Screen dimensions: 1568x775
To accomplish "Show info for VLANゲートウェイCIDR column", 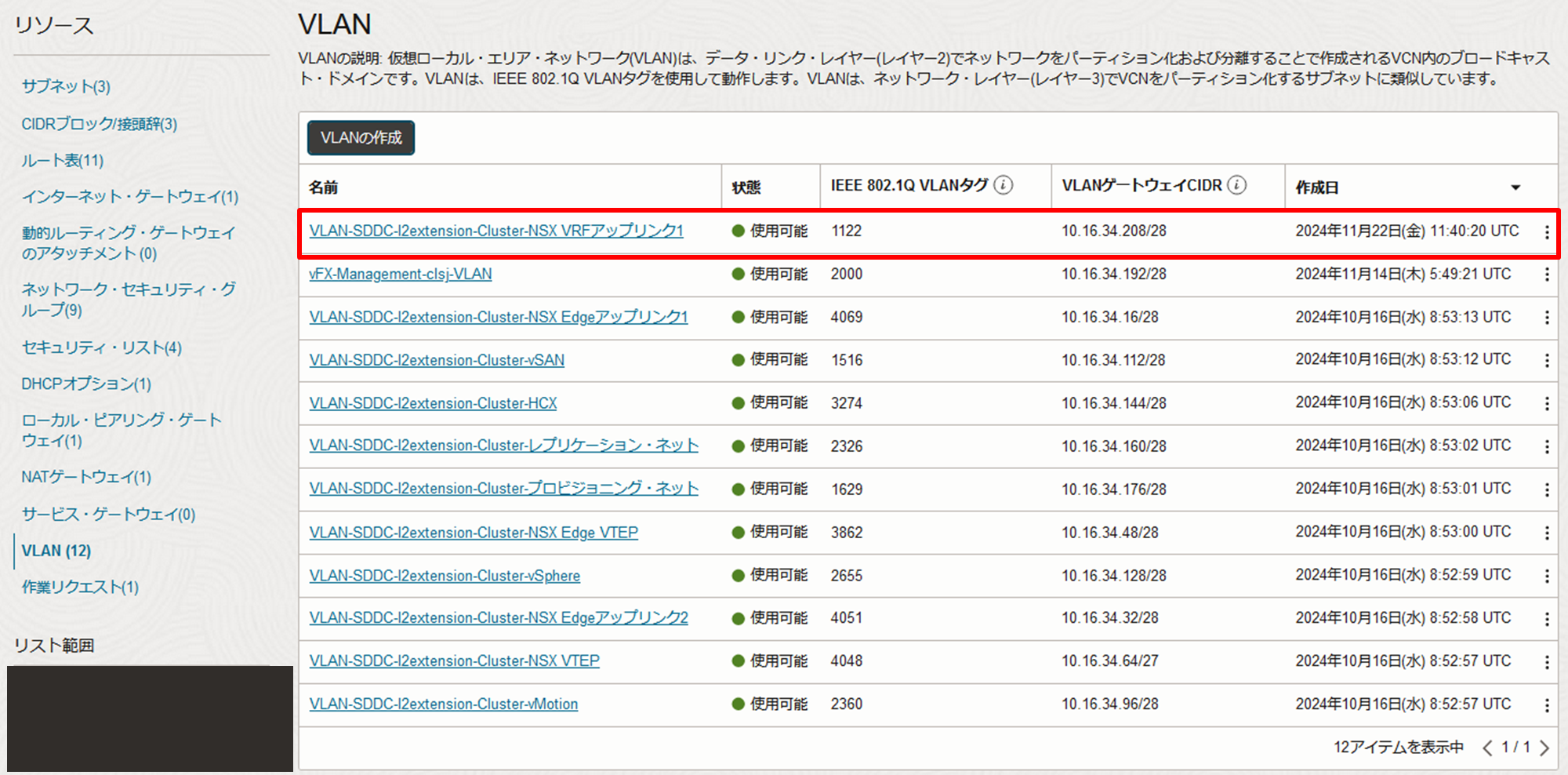I will click(1236, 185).
